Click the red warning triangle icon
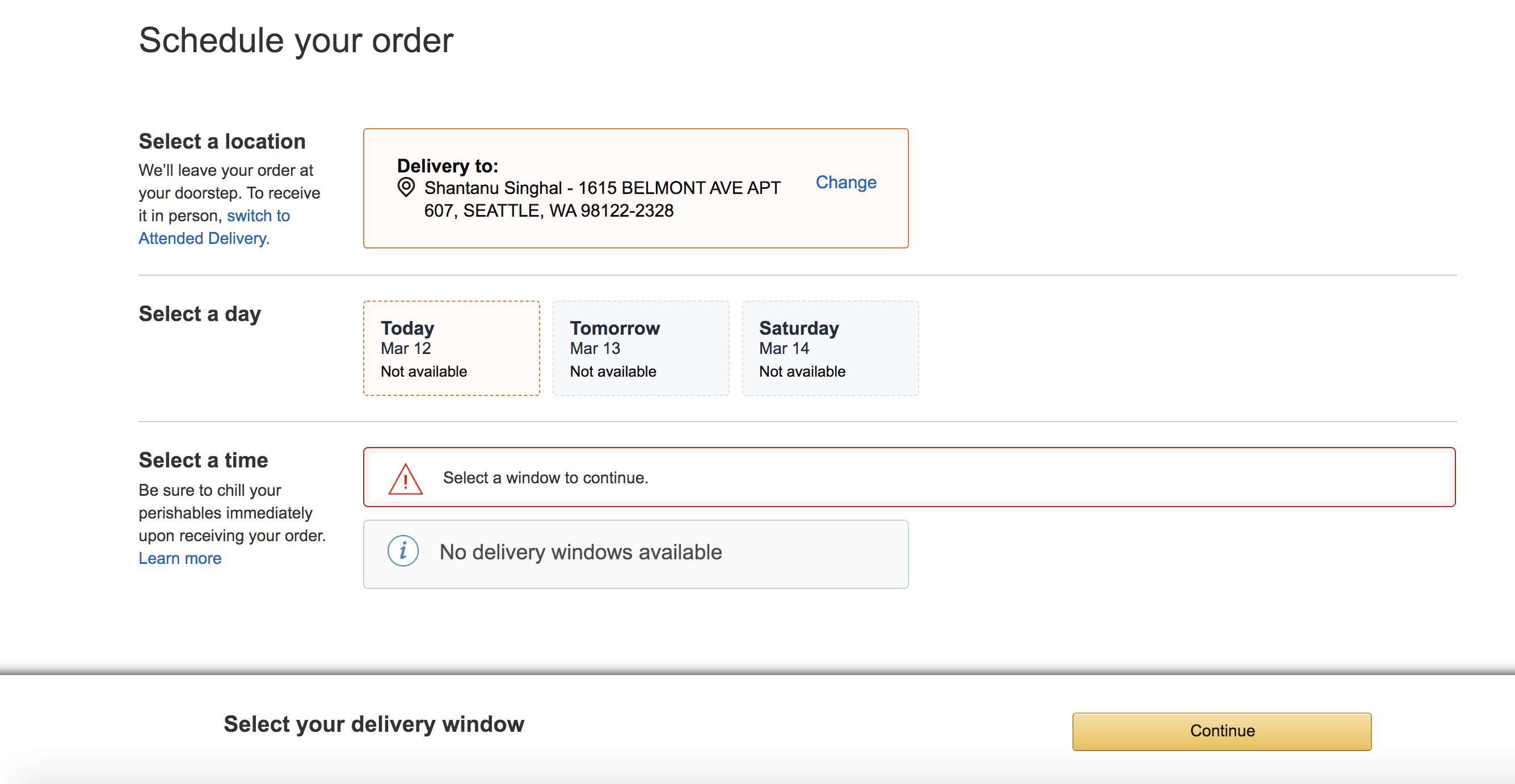Viewport: 1515px width, 784px height. (x=405, y=479)
